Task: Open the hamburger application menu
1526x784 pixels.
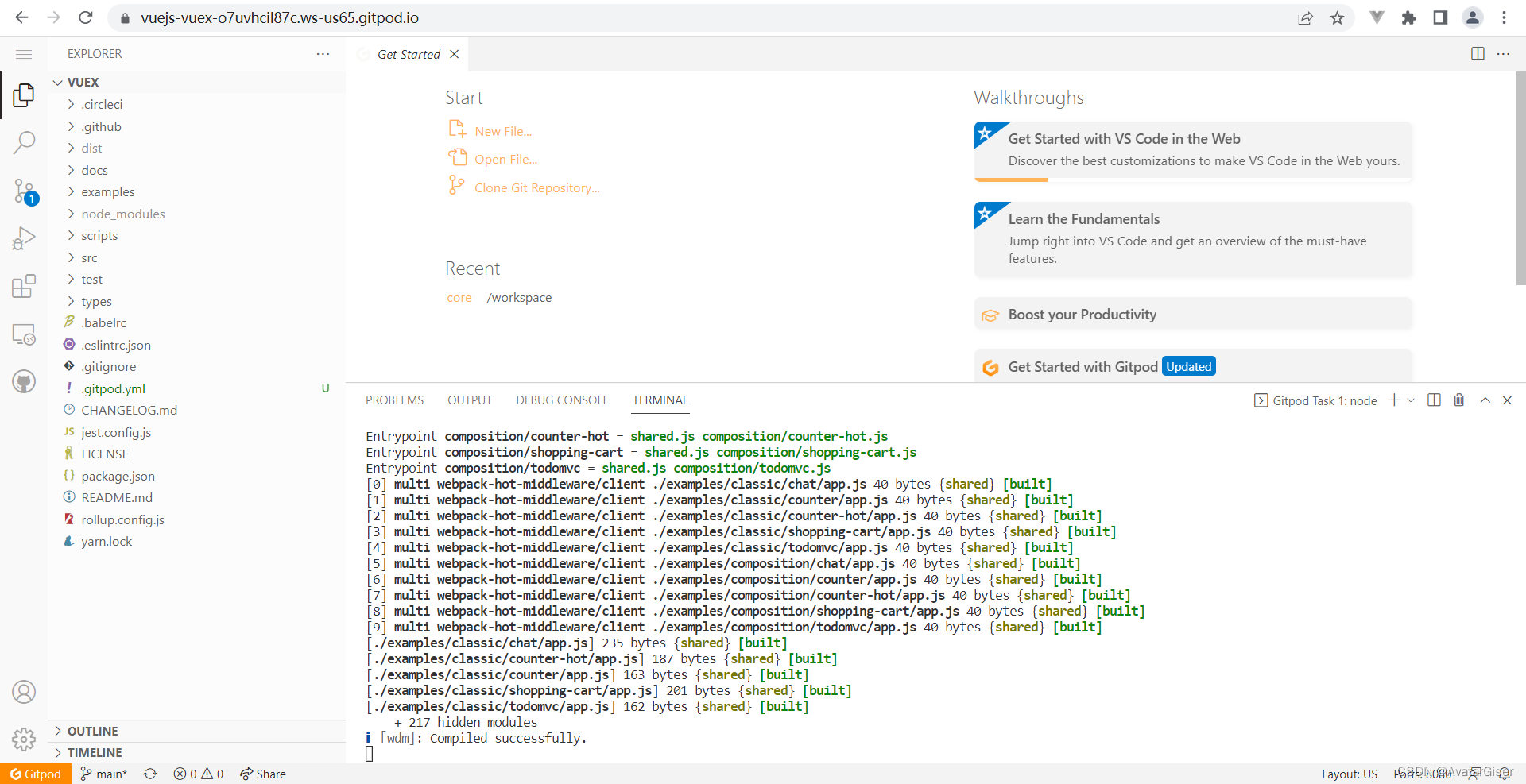Action: pyautogui.click(x=24, y=54)
